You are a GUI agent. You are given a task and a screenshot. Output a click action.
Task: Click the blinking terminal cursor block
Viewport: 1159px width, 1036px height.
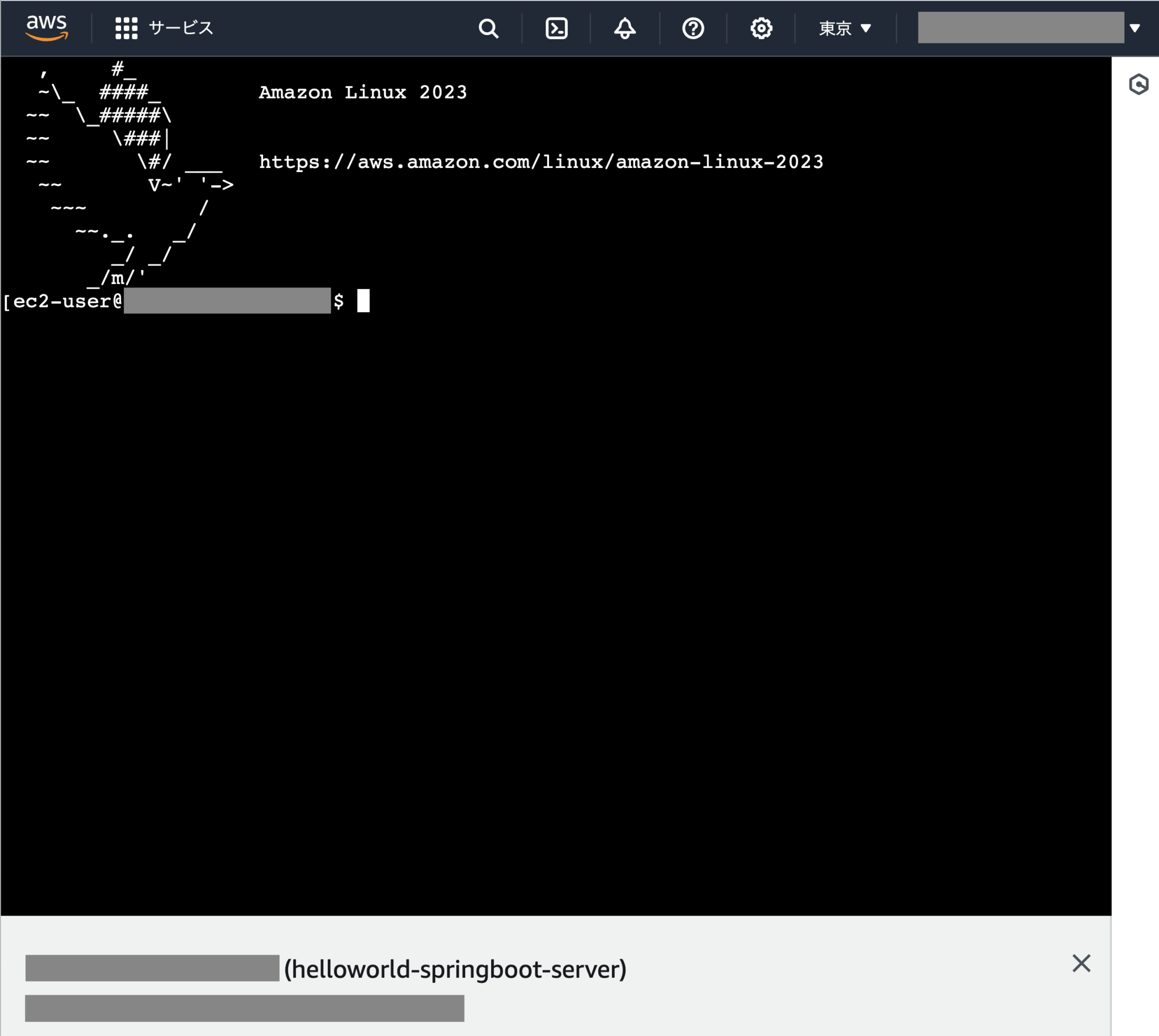[364, 301]
